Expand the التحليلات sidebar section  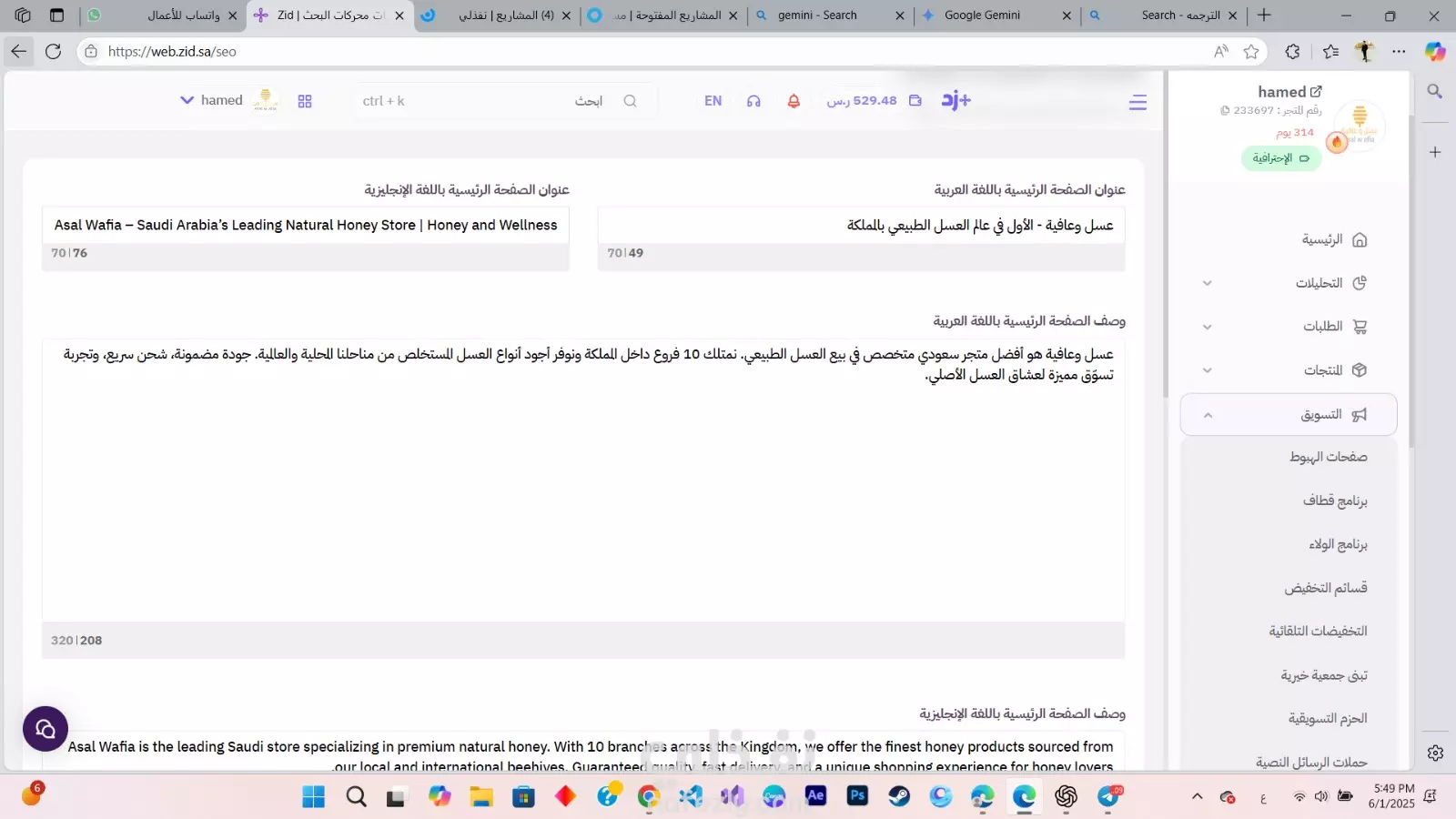point(1207,283)
